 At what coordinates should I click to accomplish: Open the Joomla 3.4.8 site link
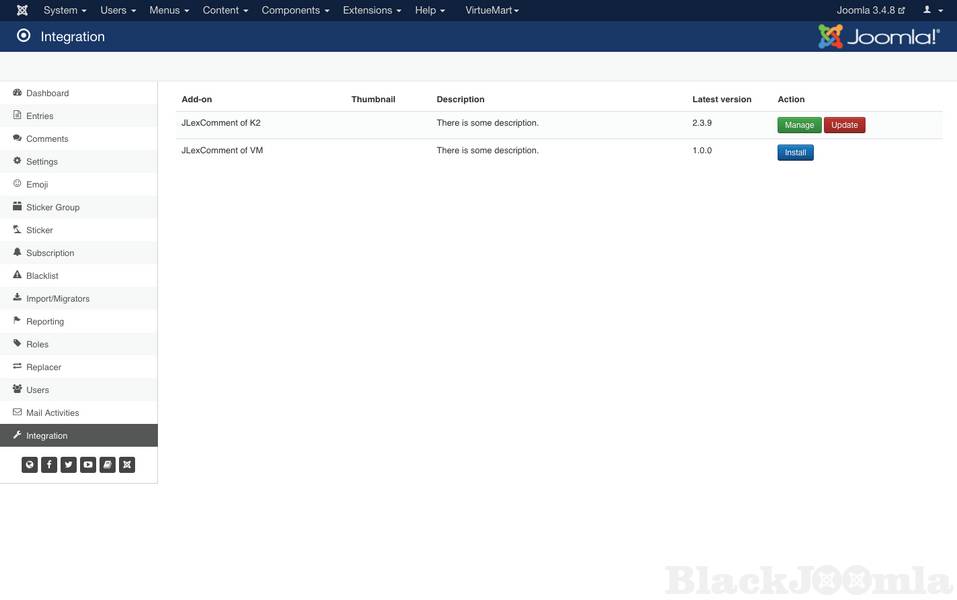(x=870, y=10)
